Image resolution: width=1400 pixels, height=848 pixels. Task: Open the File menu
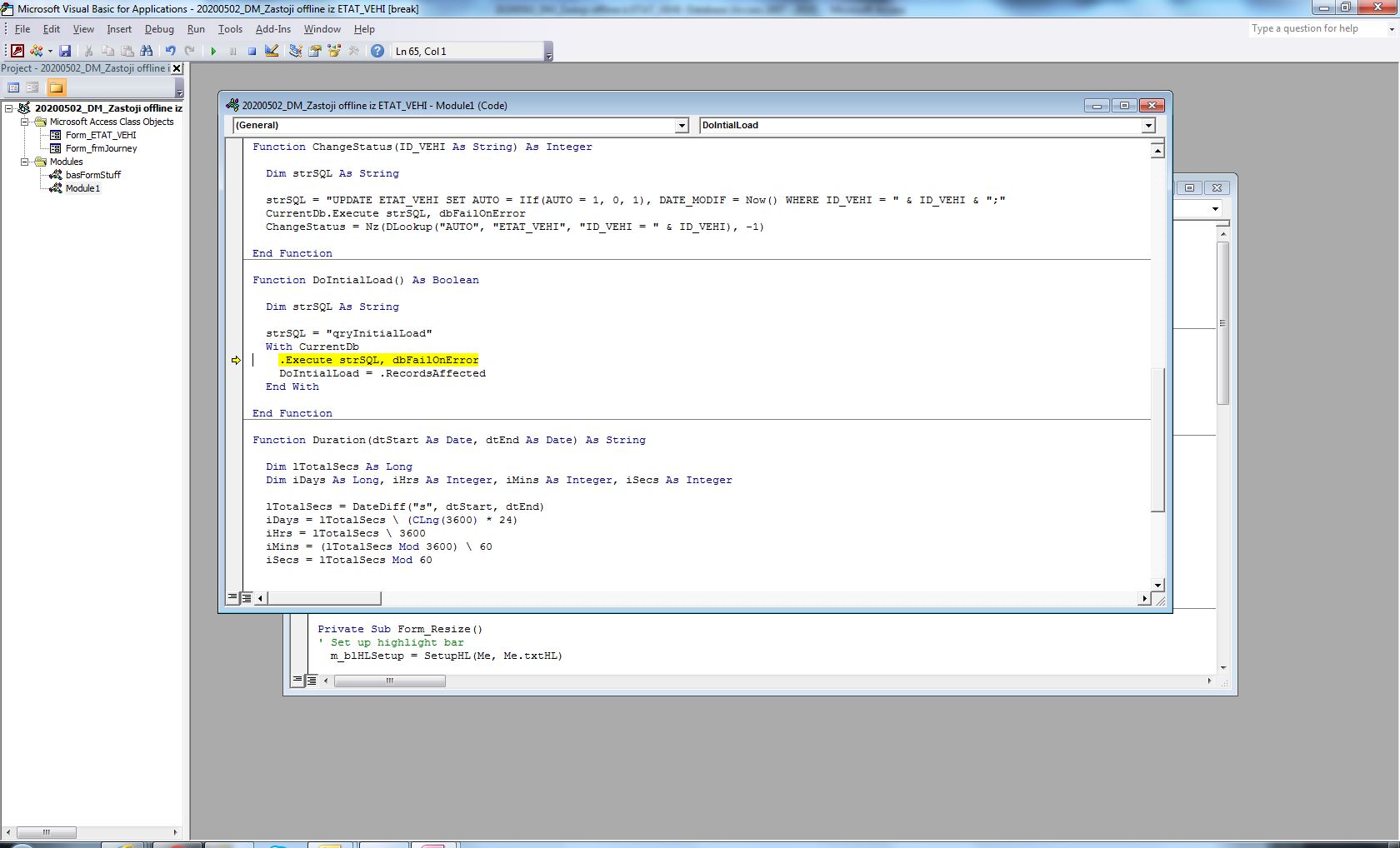click(22, 29)
